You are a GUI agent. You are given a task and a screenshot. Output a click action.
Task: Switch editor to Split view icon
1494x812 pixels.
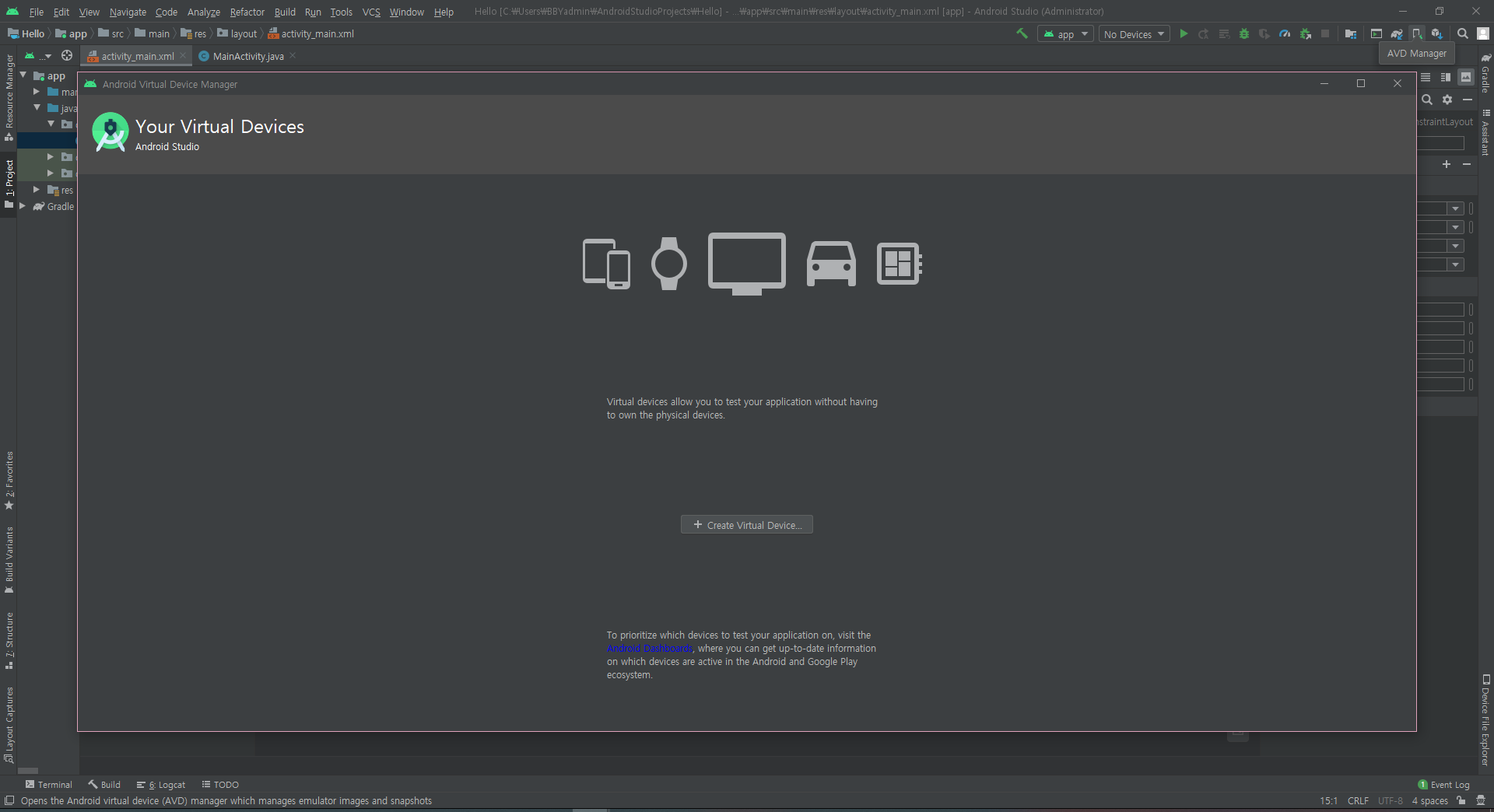(1446, 77)
